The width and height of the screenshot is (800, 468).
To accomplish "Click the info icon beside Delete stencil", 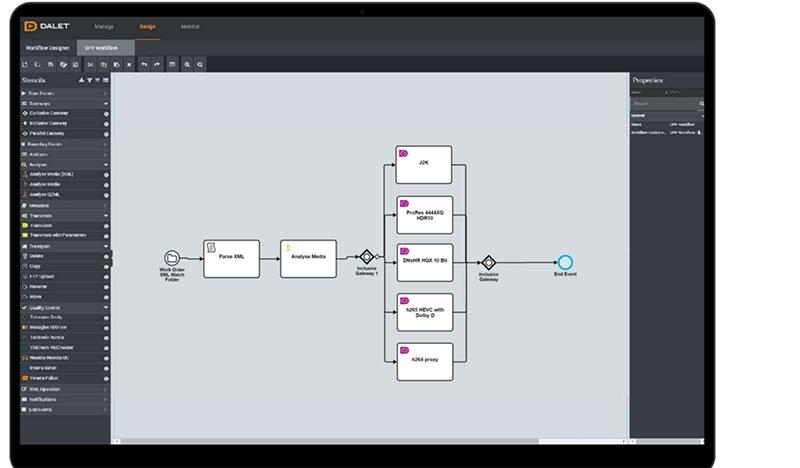I will click(106, 257).
